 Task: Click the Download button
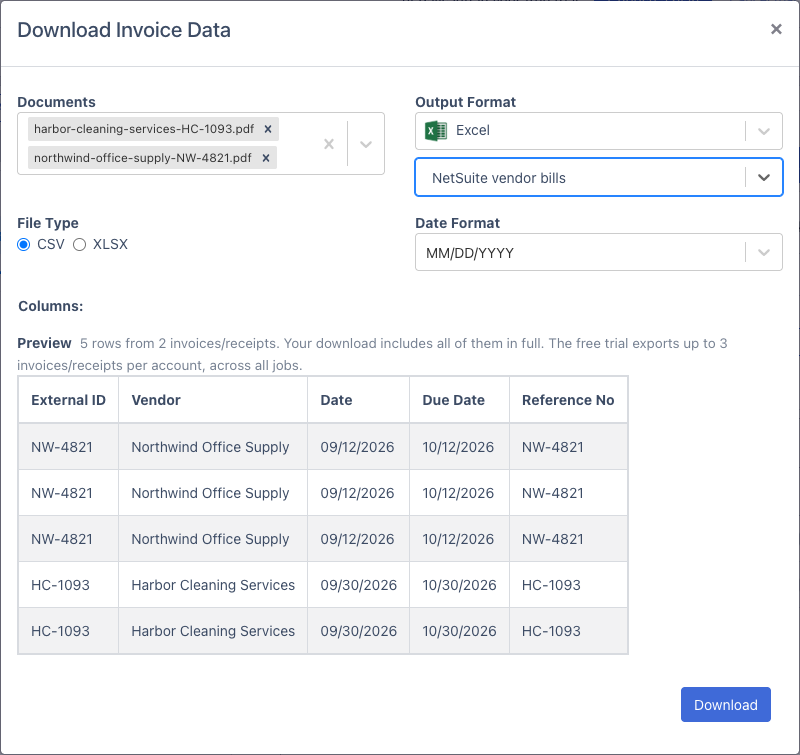coord(726,704)
